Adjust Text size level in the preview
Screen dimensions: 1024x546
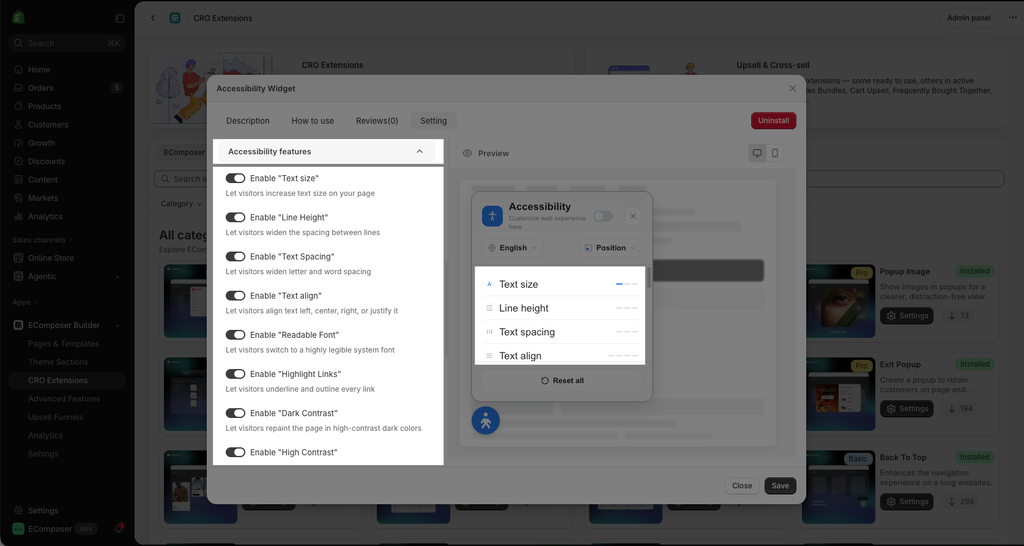pos(627,284)
